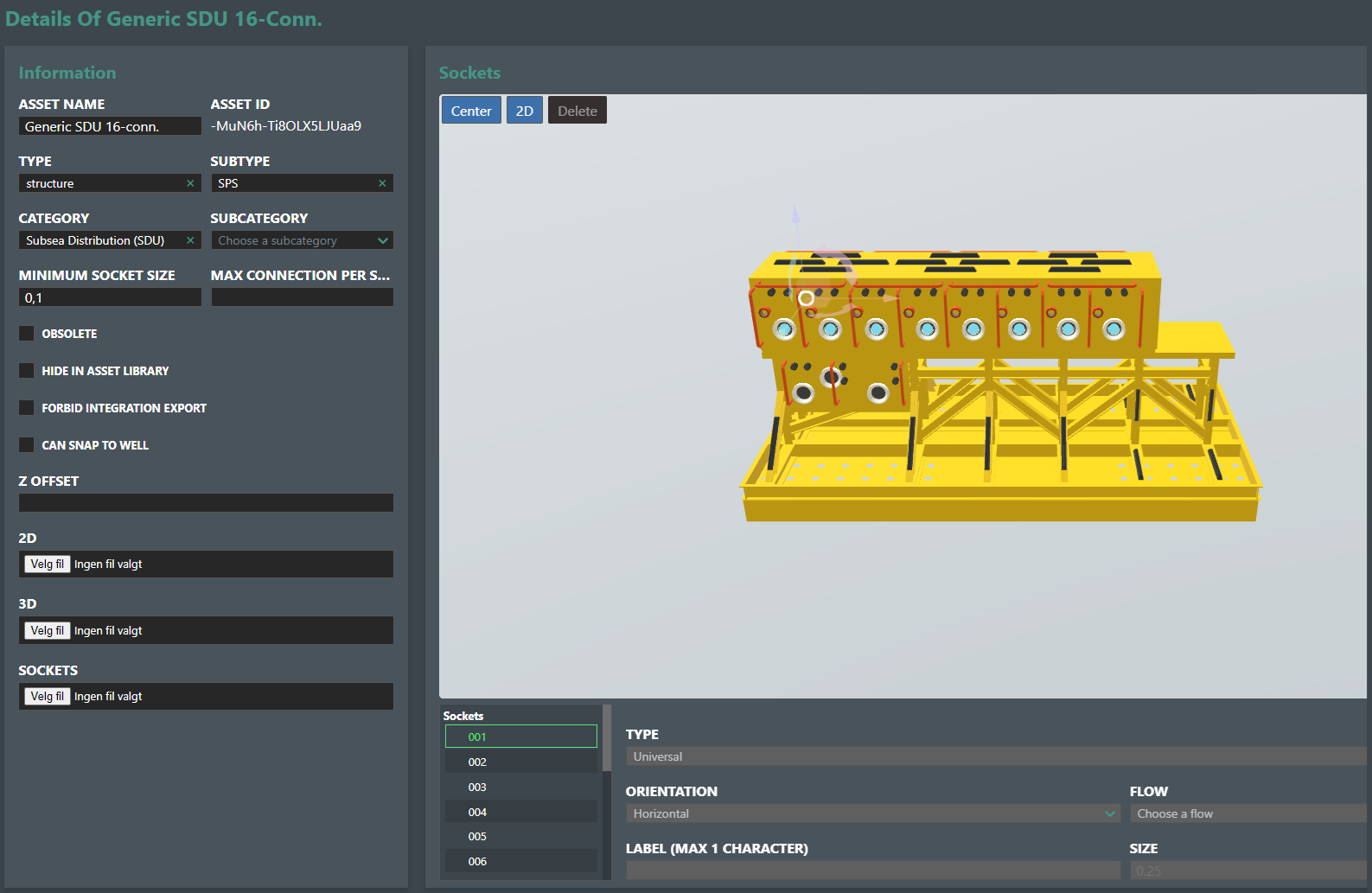Toggle Forbid Integration Export checkbox
Image resolution: width=1372 pixels, height=893 pixels.
coord(27,407)
